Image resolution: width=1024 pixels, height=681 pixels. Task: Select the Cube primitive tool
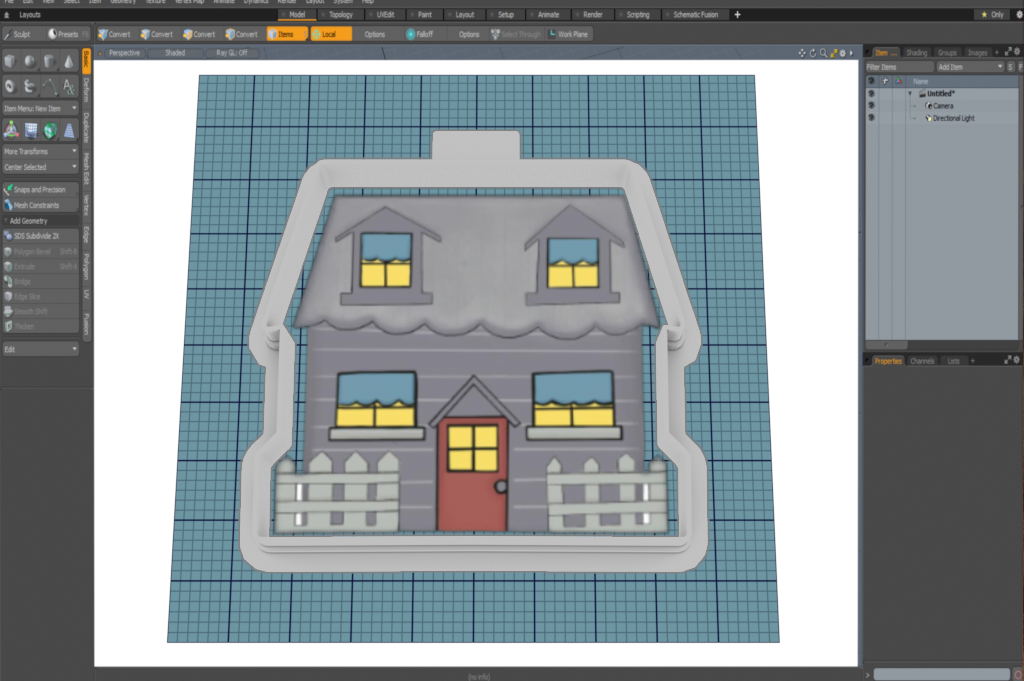click(x=11, y=62)
